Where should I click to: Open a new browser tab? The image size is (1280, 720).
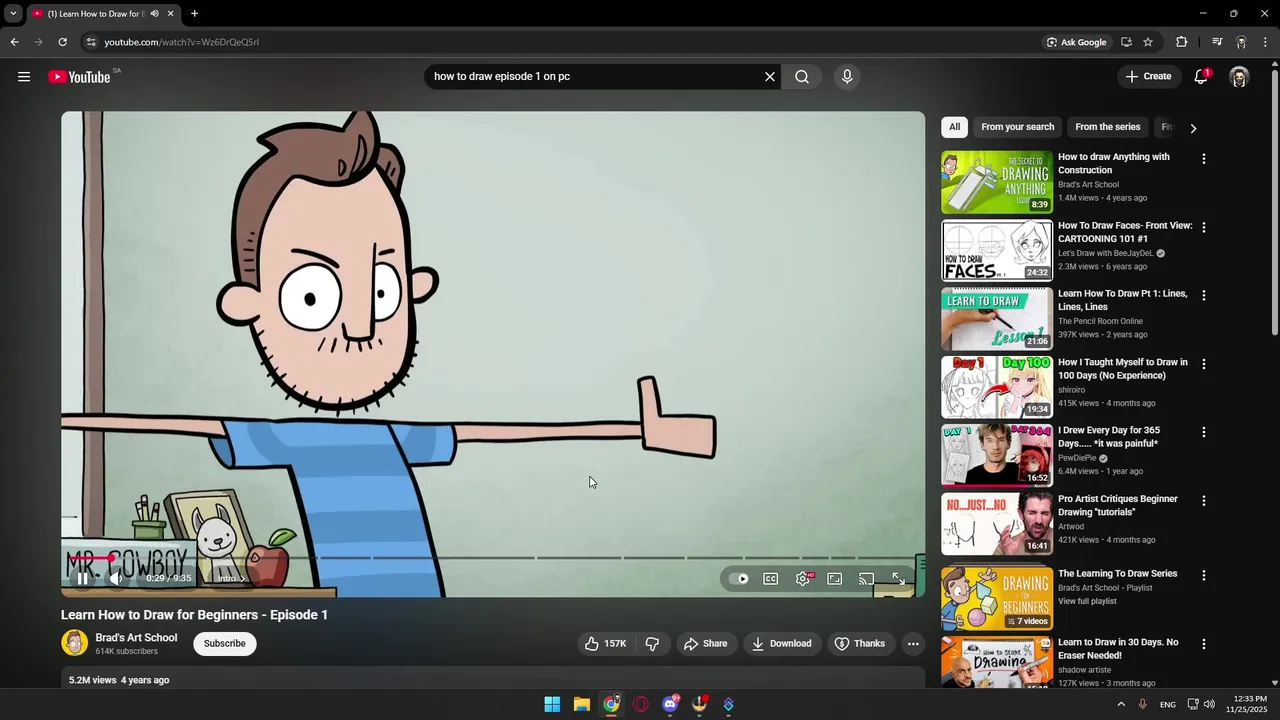(194, 14)
